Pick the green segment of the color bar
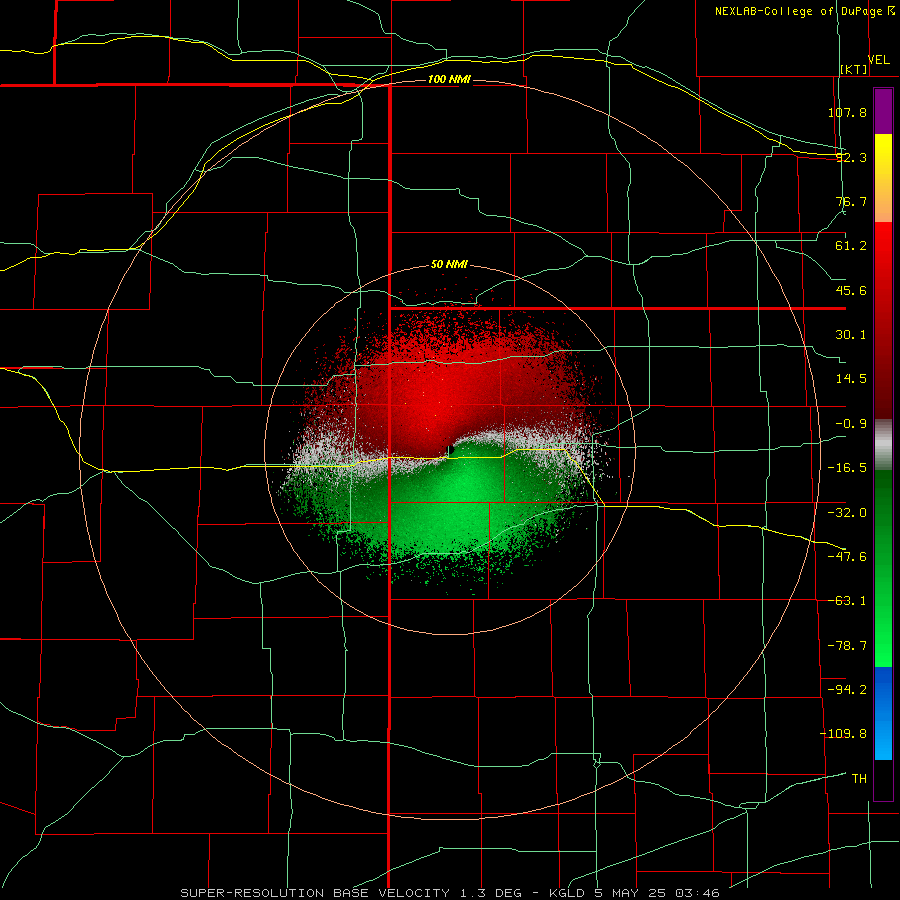 pyautogui.click(x=883, y=568)
